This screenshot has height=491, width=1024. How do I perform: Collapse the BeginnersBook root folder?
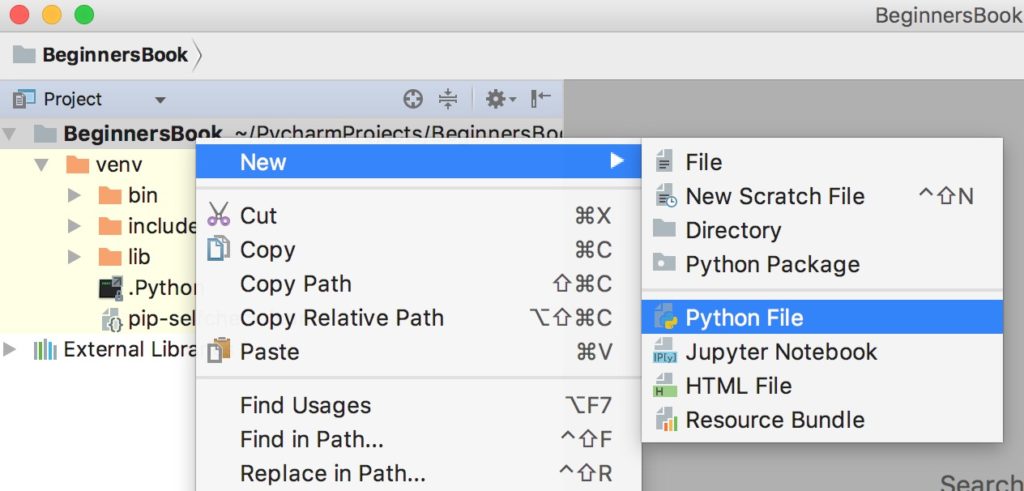8,135
